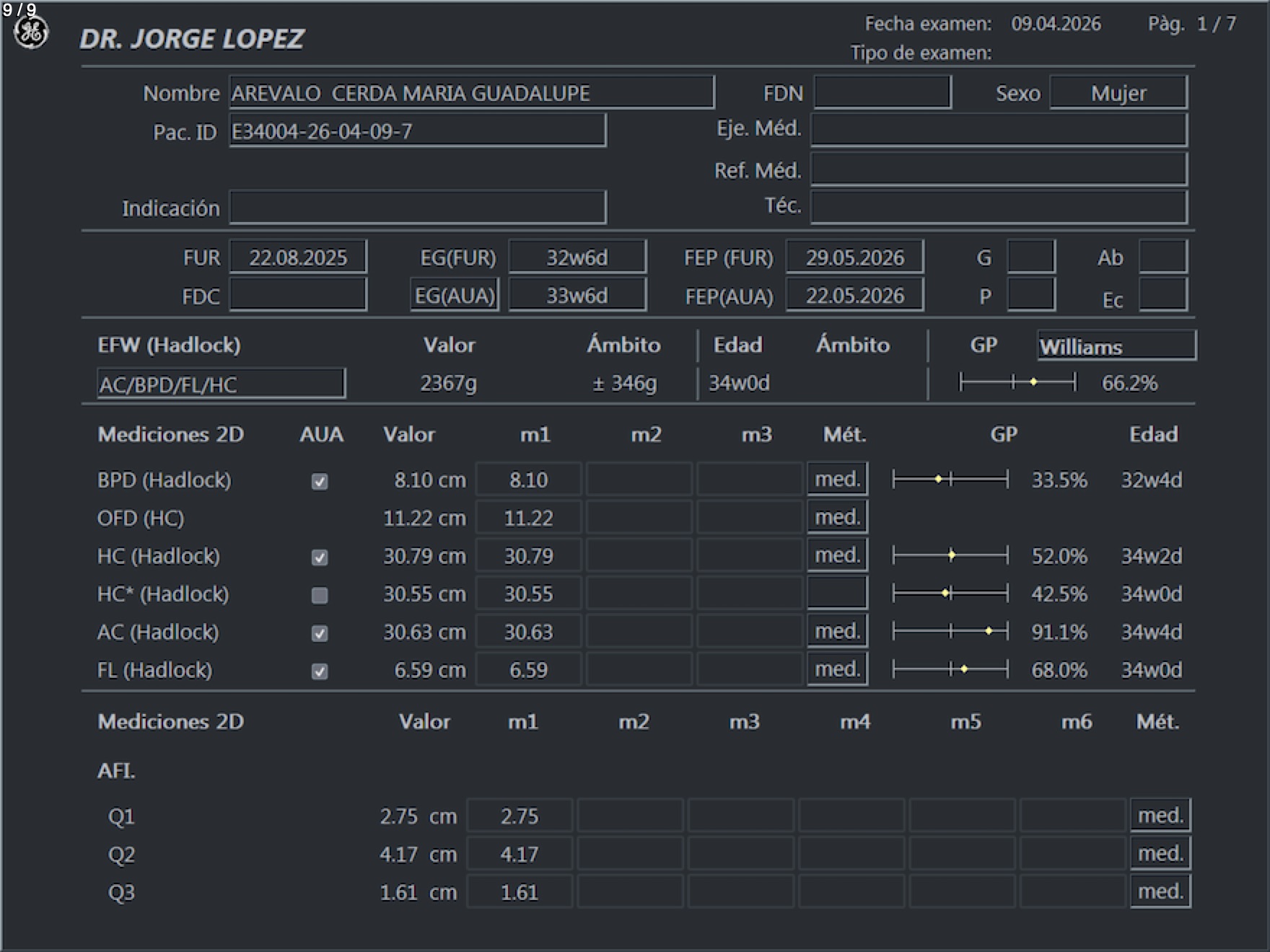The width and height of the screenshot is (1270, 952).
Task: Click the FUR date field
Action: coord(298,257)
